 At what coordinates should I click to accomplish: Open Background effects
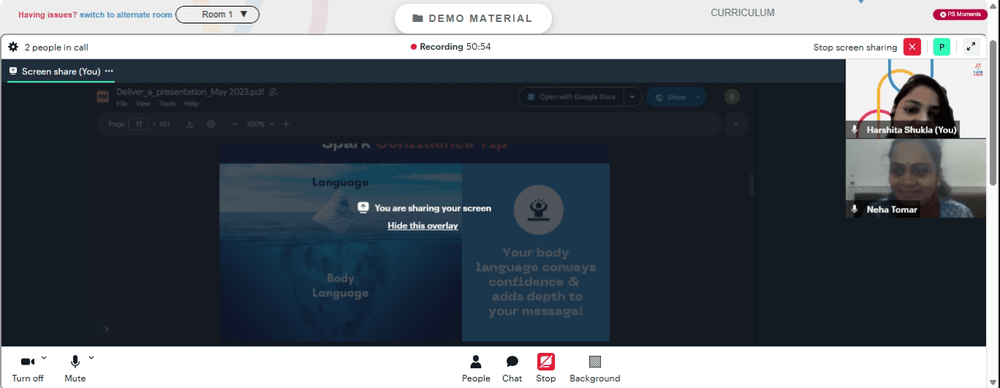click(595, 369)
